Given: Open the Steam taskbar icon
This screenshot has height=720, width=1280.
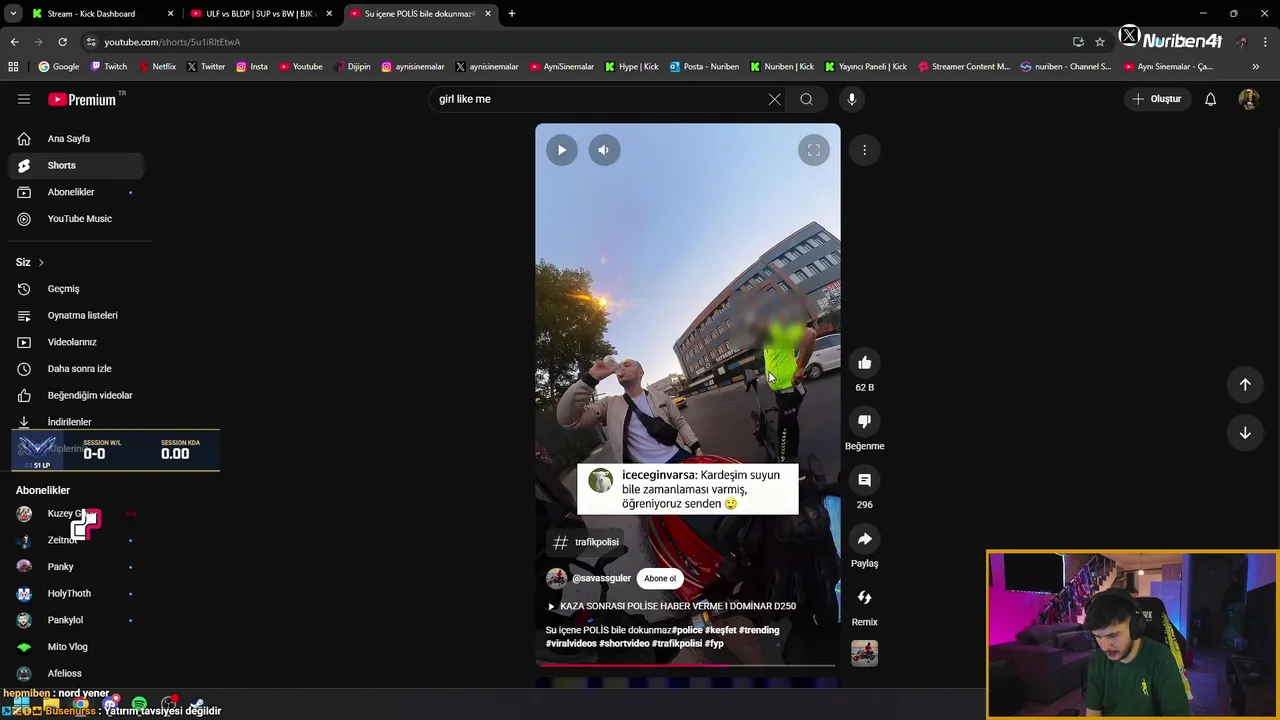Looking at the screenshot, I should (199, 704).
